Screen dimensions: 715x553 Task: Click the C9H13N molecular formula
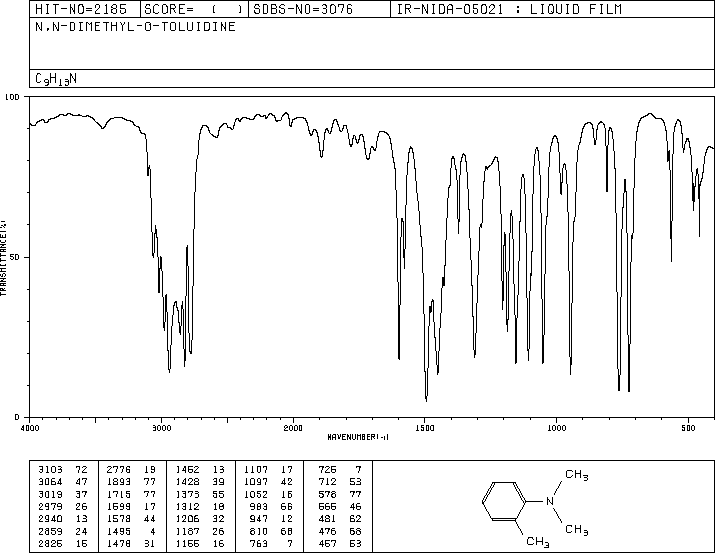tap(56, 79)
